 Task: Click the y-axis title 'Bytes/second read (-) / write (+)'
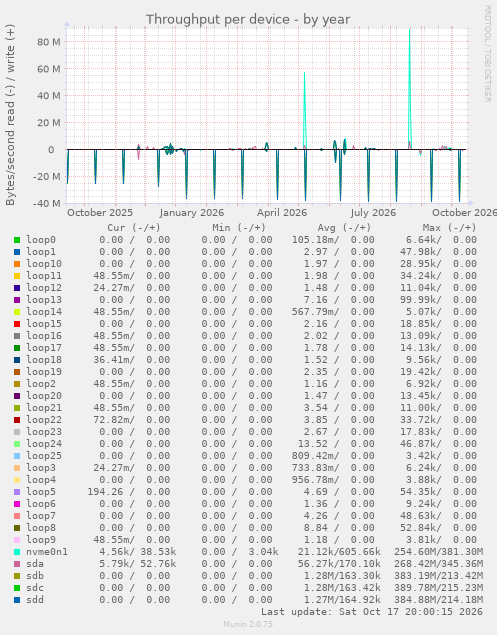click(x=10, y=115)
